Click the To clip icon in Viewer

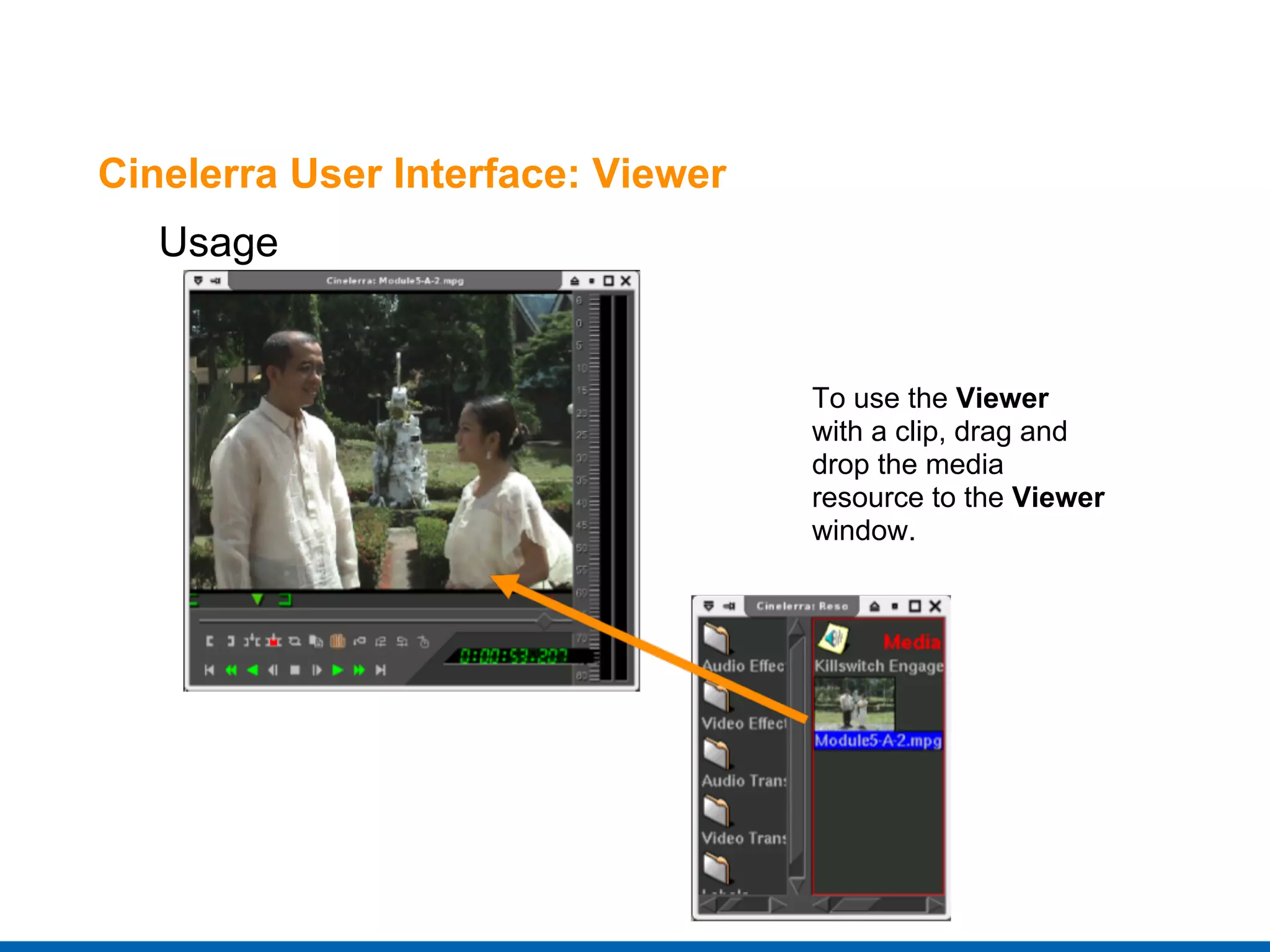pyautogui.click(x=295, y=641)
